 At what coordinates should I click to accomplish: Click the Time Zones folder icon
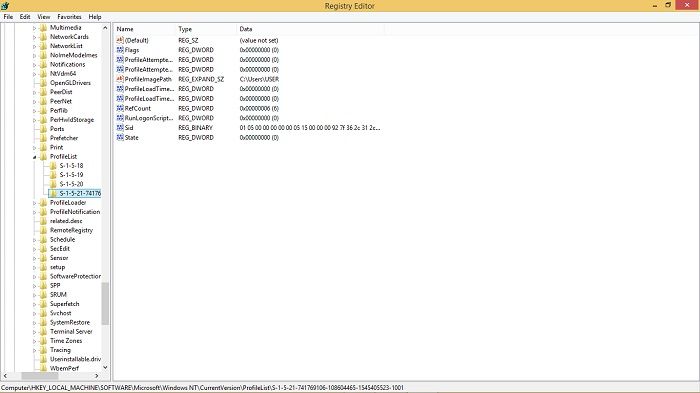point(43,341)
